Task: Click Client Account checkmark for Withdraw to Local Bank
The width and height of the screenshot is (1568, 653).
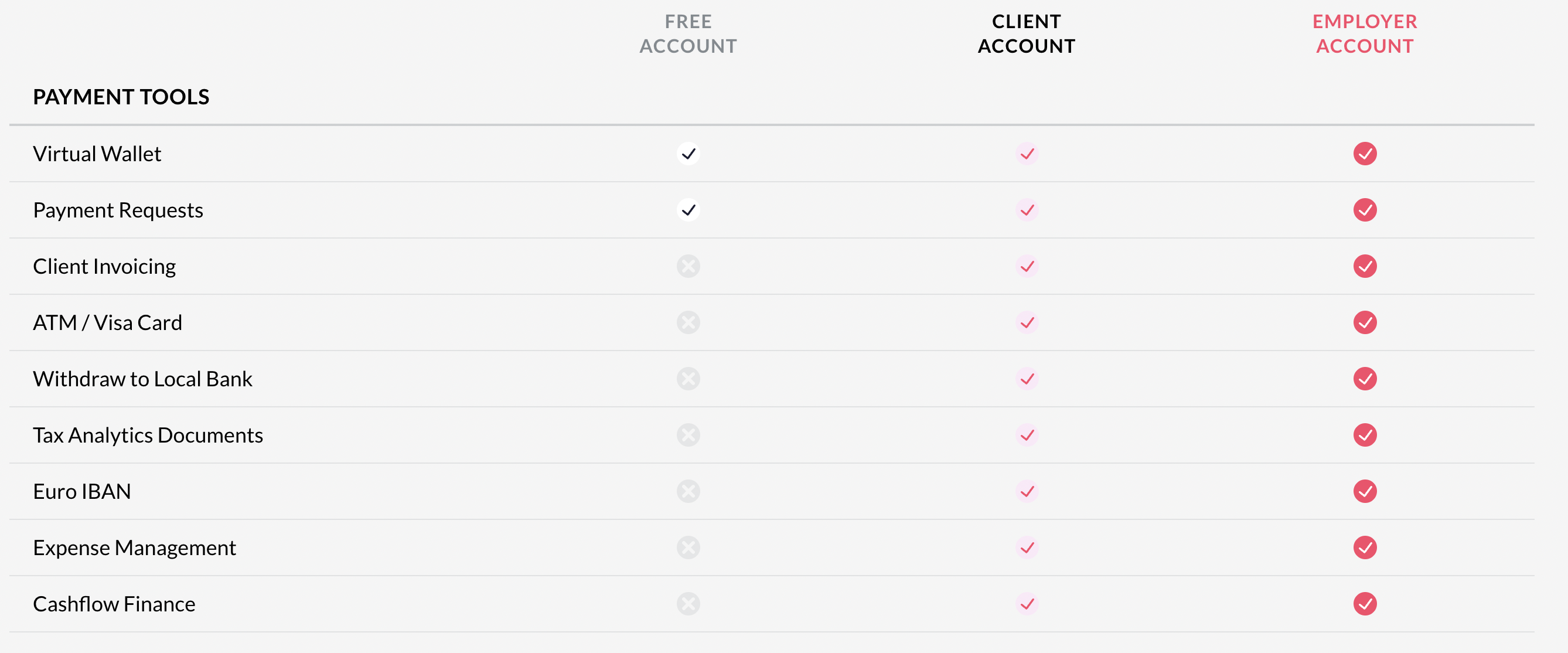Action: (x=1027, y=379)
